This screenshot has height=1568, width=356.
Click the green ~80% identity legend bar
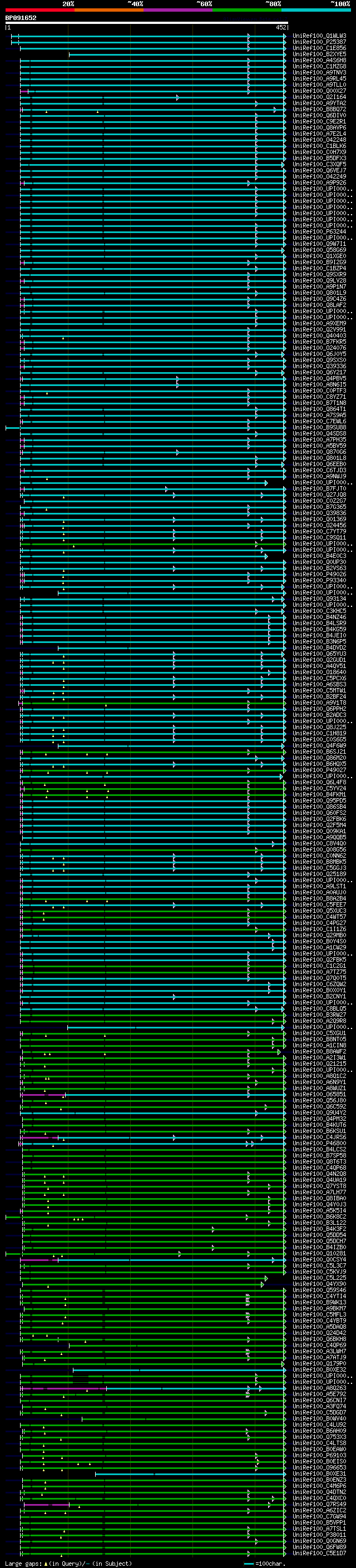click(x=247, y=10)
